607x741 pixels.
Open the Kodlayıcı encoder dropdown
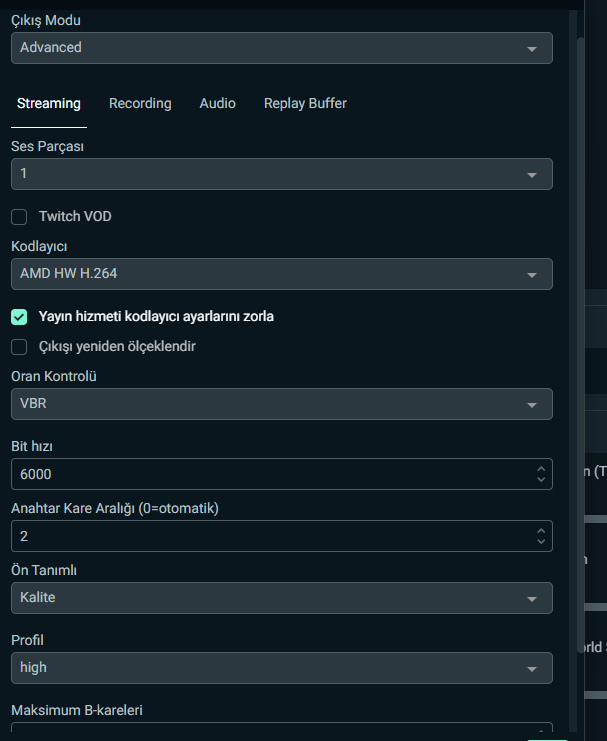pyautogui.click(x=281, y=273)
